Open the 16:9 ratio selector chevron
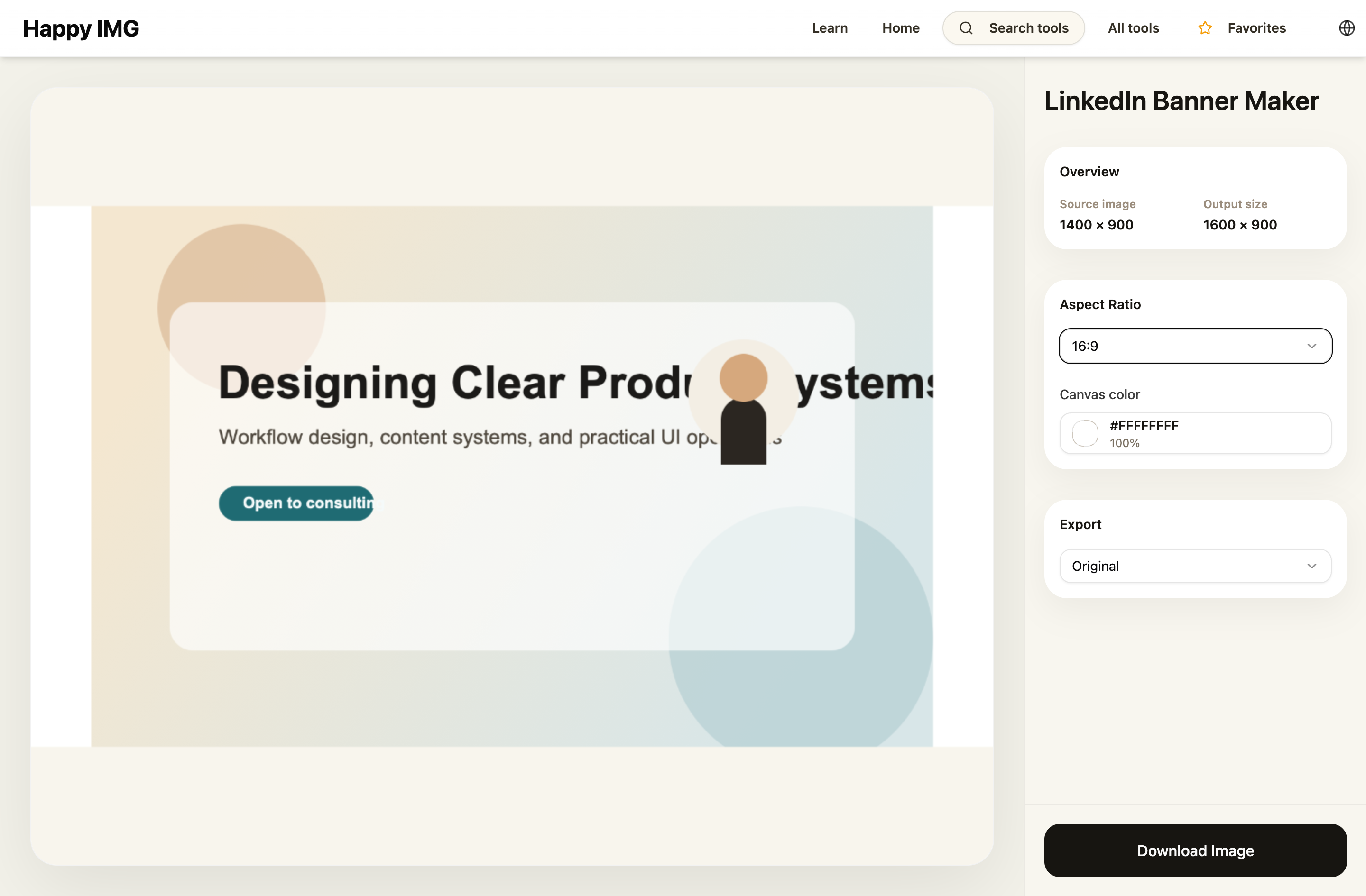The height and width of the screenshot is (896, 1366). point(1311,346)
